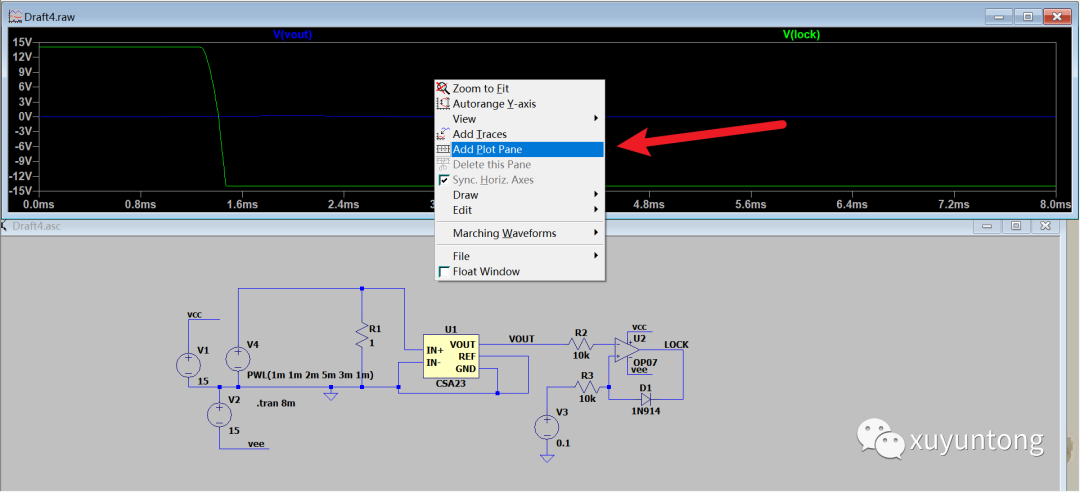Open the File submenu entry

click(x=520, y=256)
